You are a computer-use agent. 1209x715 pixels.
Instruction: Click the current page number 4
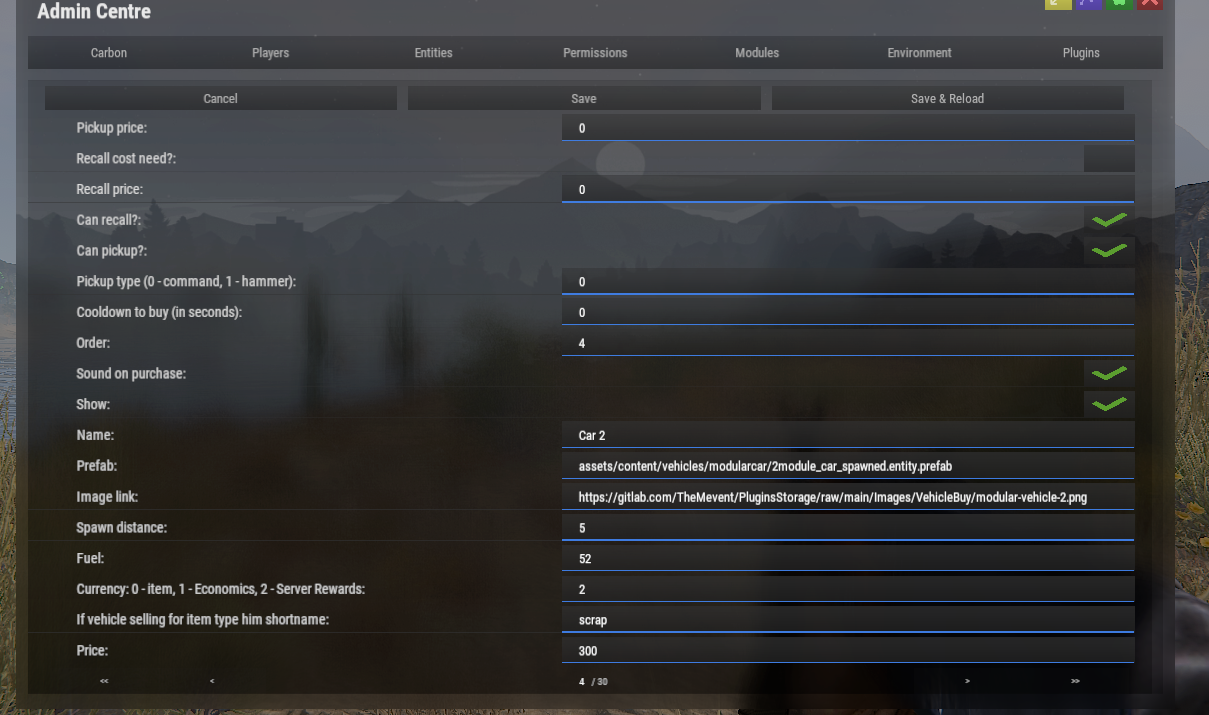[x=582, y=681]
